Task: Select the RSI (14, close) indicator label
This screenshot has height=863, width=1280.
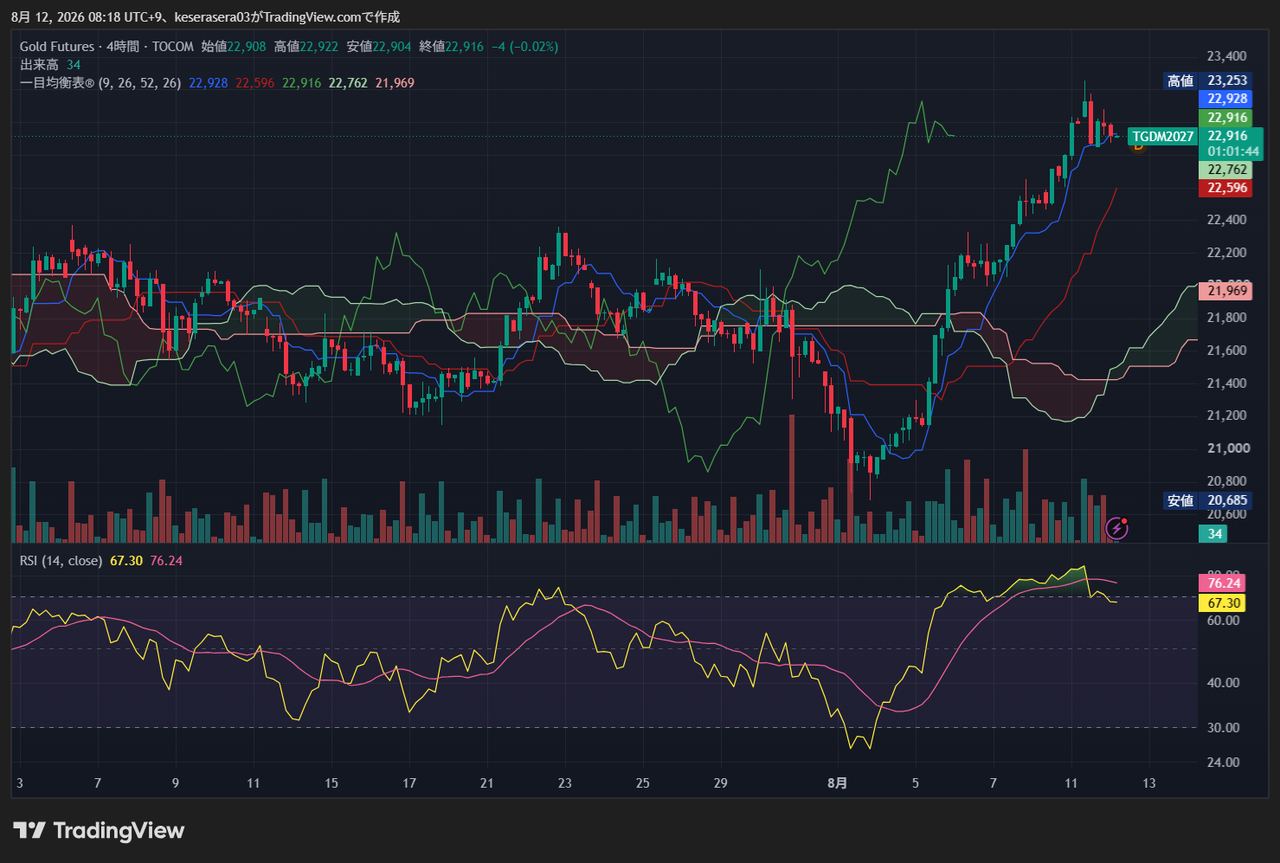Action: pyautogui.click(x=61, y=560)
